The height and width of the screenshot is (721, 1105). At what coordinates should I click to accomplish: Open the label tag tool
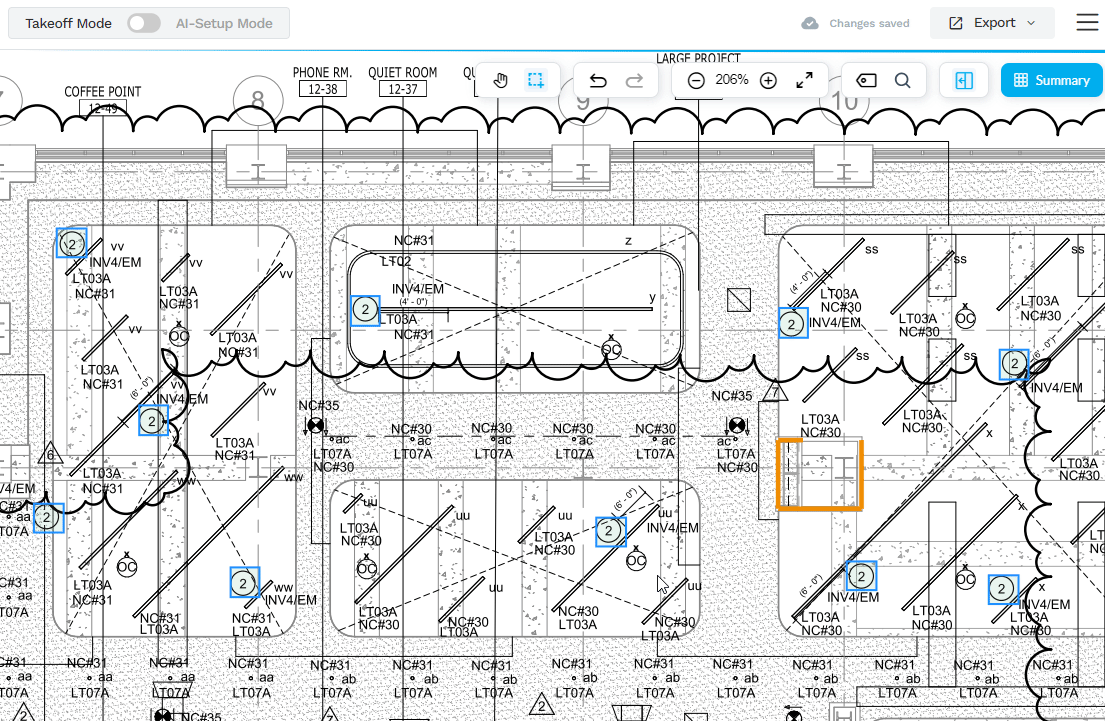click(866, 81)
